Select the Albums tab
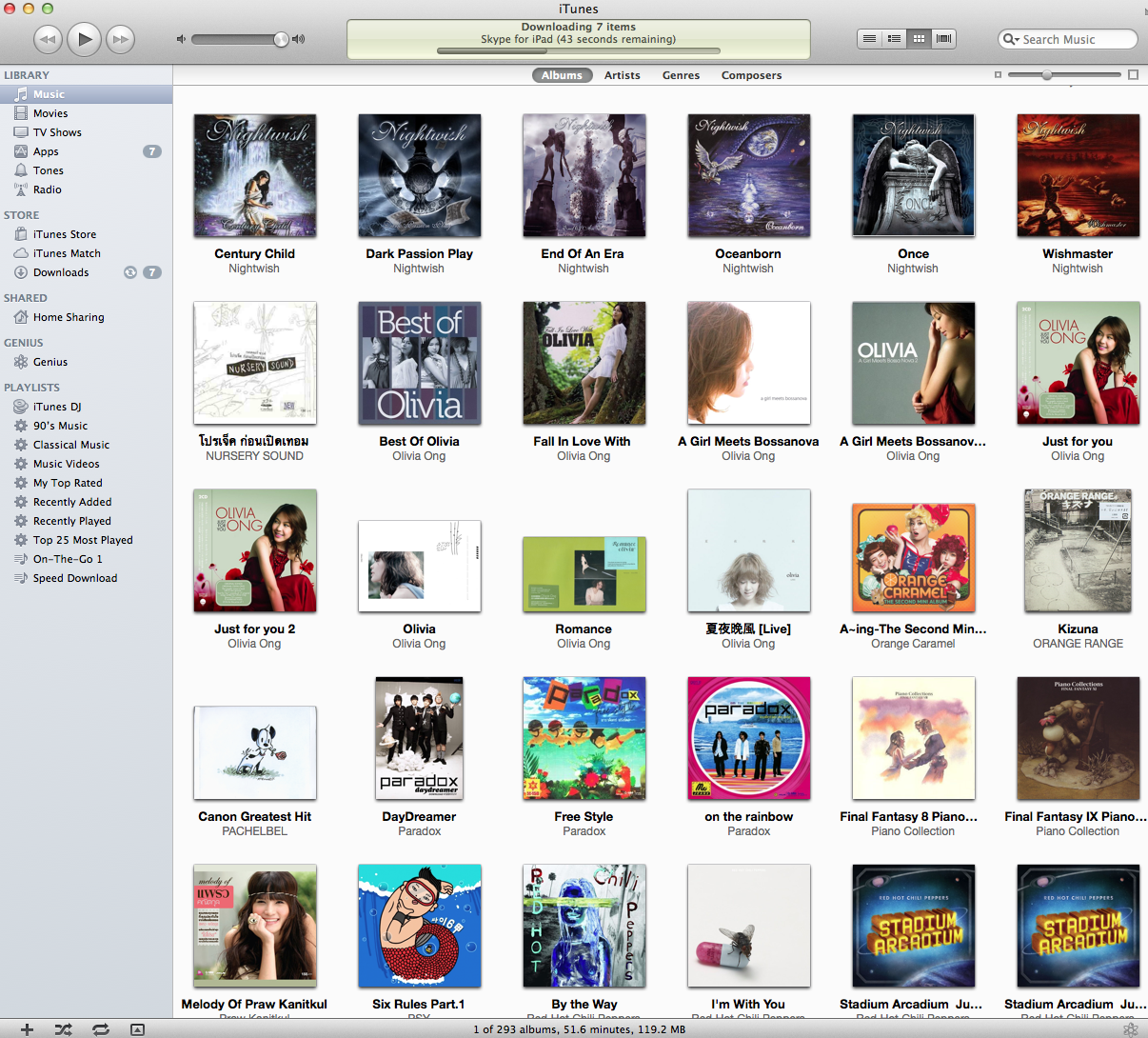Image resolution: width=1148 pixels, height=1038 pixels. (562, 75)
